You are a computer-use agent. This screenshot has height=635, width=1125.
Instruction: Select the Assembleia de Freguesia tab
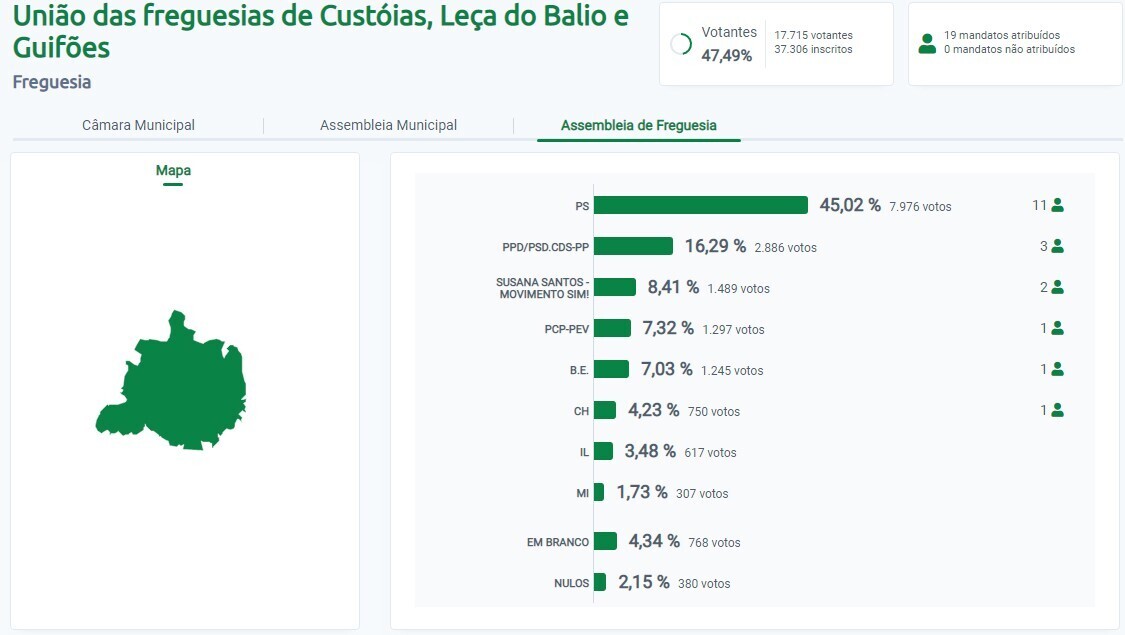pos(638,125)
